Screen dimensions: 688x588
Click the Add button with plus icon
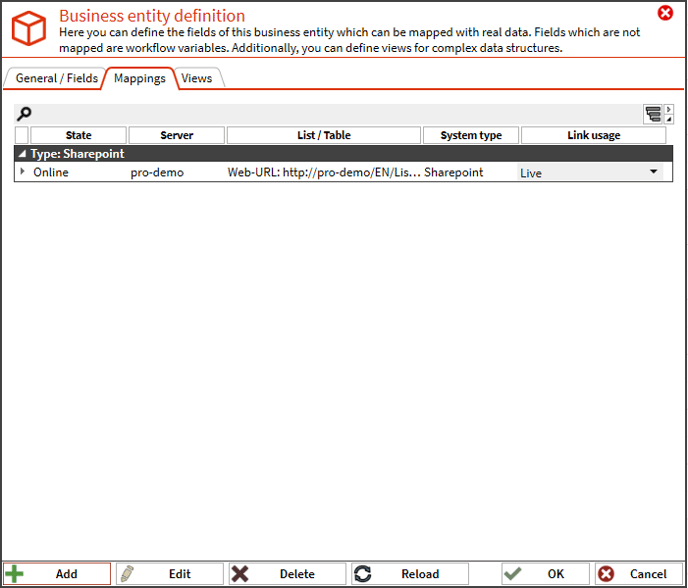tap(57, 574)
